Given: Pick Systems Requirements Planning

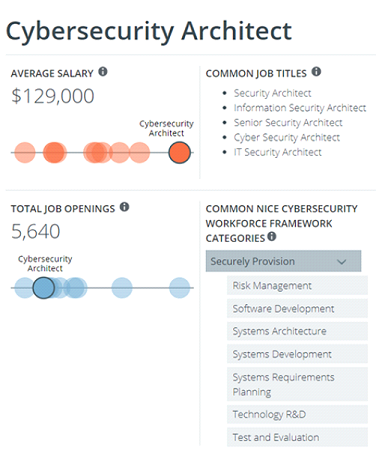Looking at the screenshot, I should point(297,384).
